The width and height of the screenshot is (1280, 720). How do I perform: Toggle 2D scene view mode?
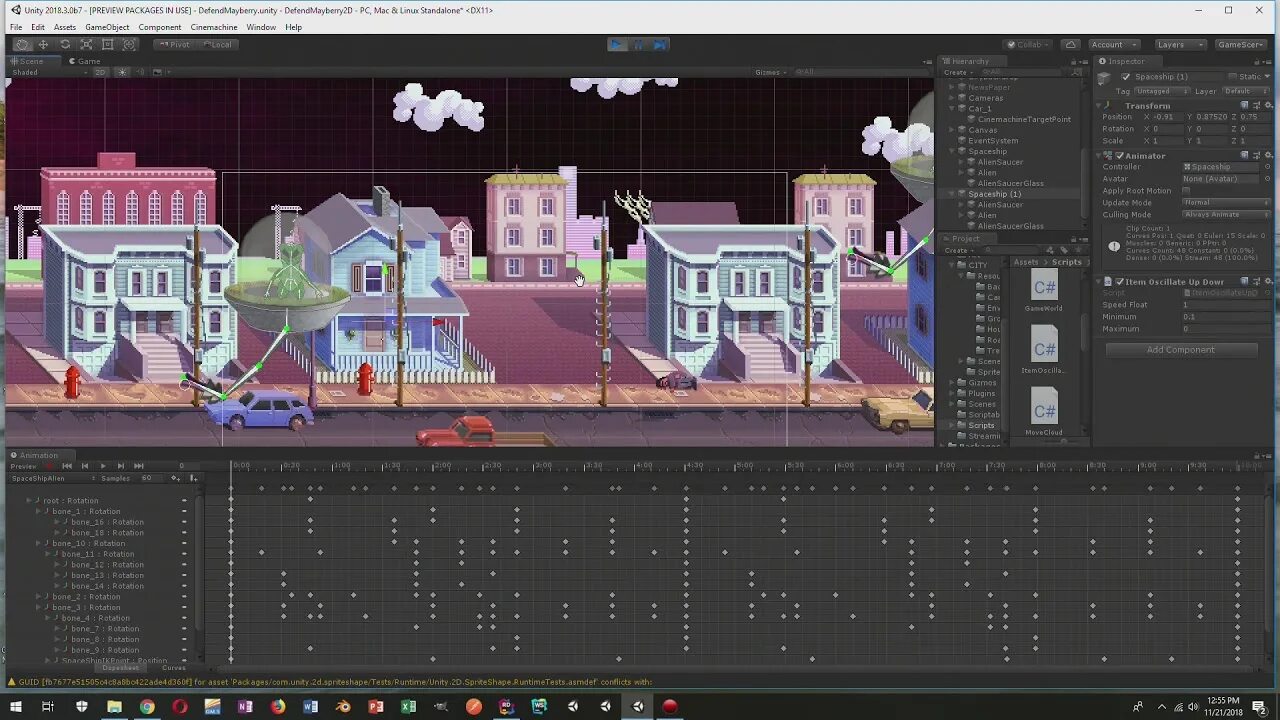100,72
